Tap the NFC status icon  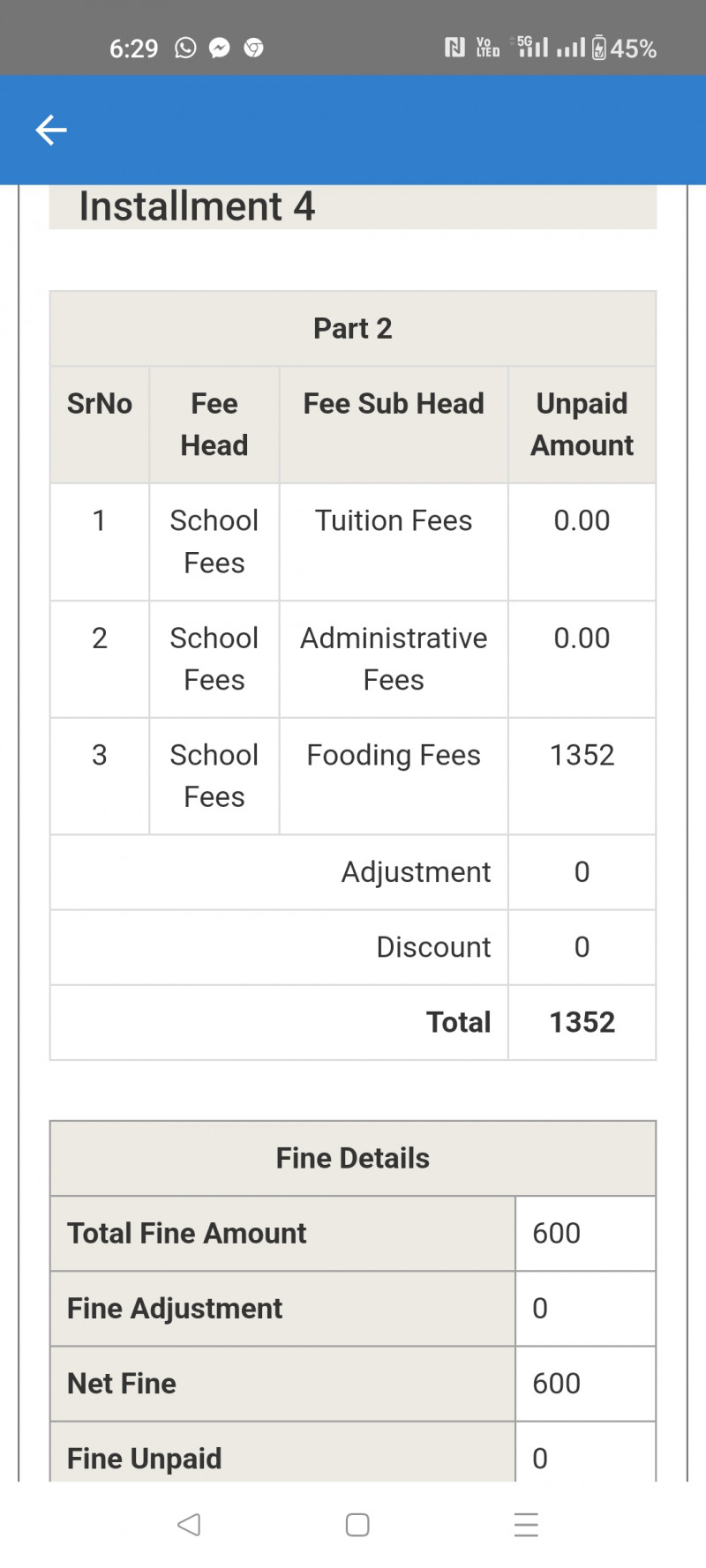coord(454,48)
